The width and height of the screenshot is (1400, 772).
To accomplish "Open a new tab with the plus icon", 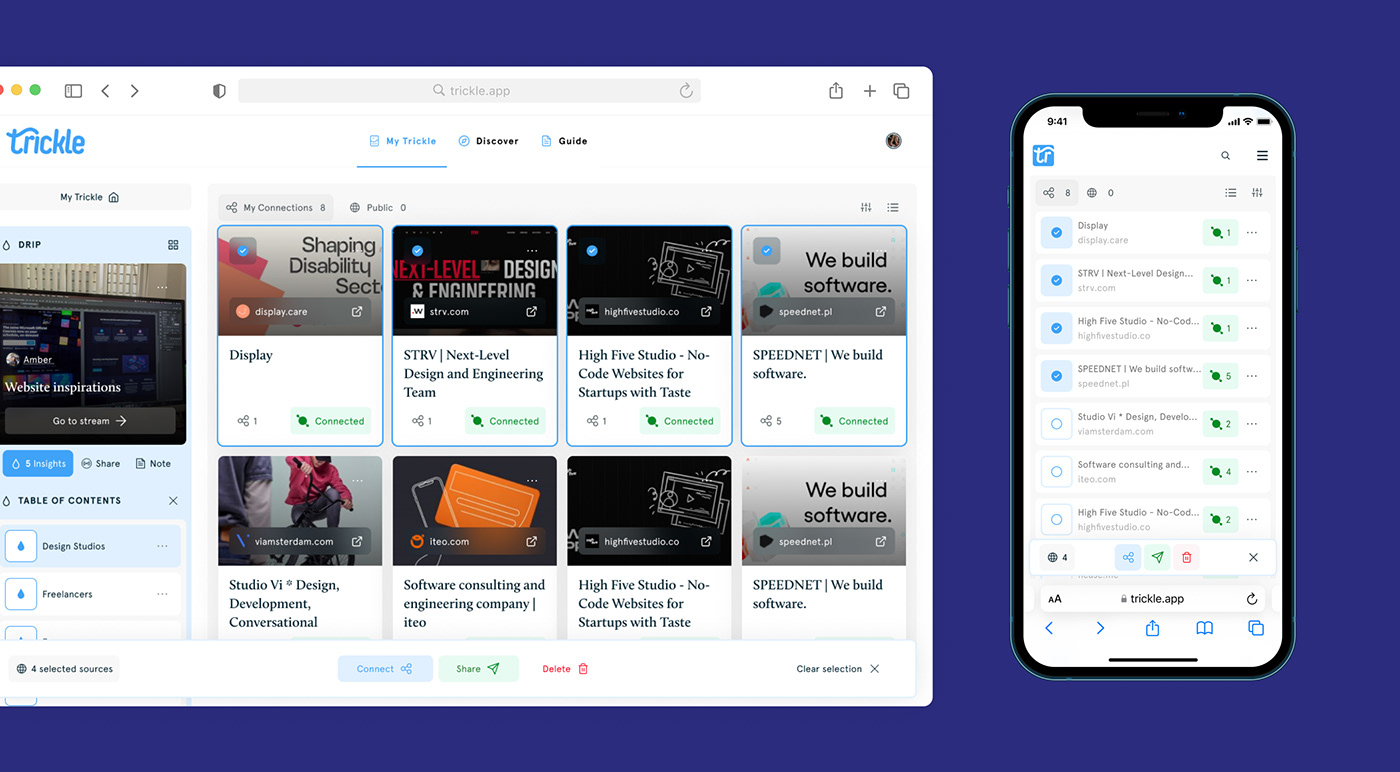I will click(x=870, y=91).
